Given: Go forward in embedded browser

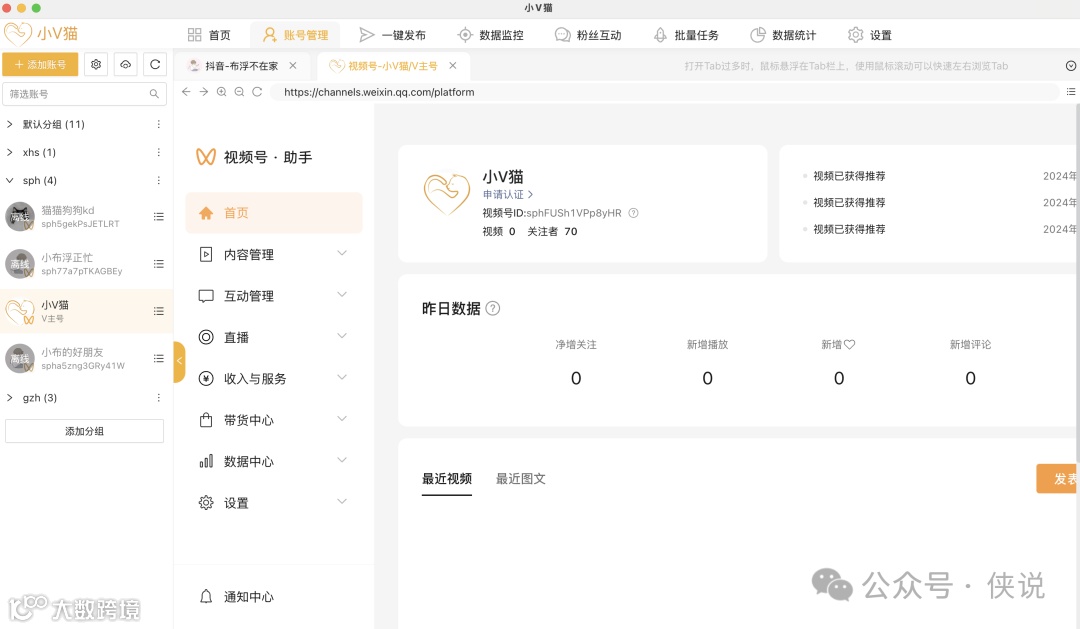Looking at the screenshot, I should 204,92.
